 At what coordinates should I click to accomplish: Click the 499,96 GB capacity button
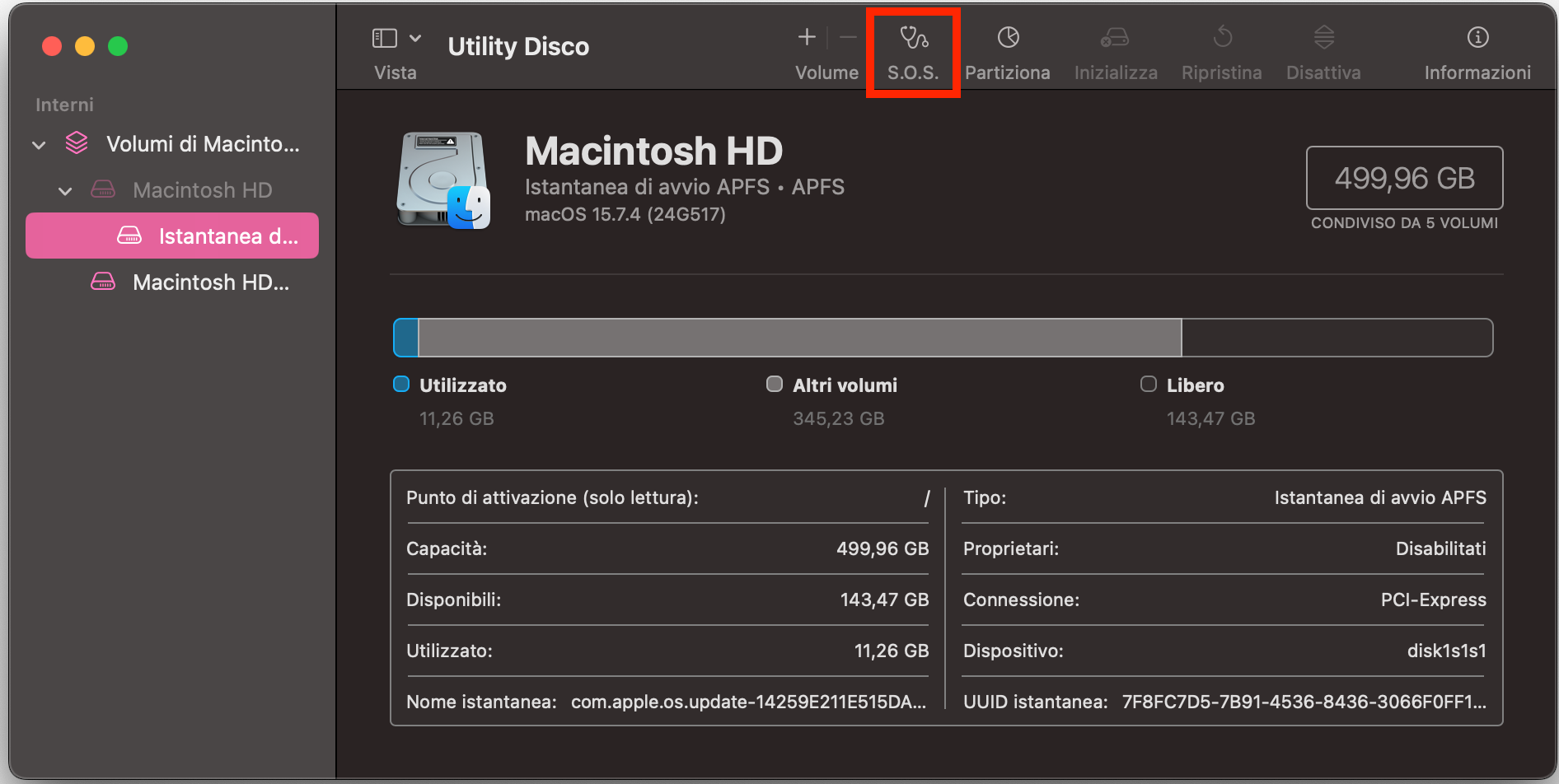pos(1404,178)
